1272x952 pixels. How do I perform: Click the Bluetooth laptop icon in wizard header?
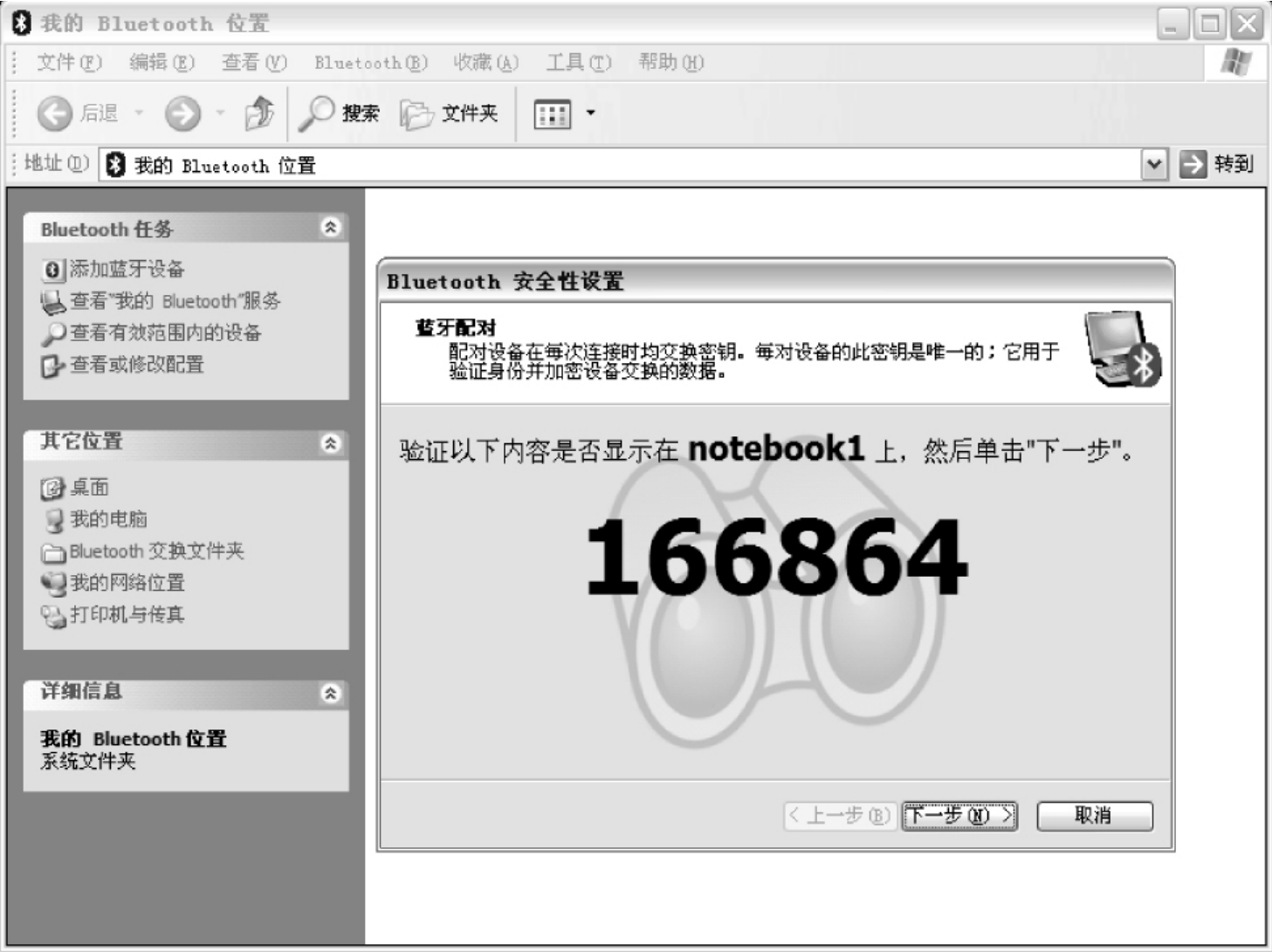[x=1123, y=349]
